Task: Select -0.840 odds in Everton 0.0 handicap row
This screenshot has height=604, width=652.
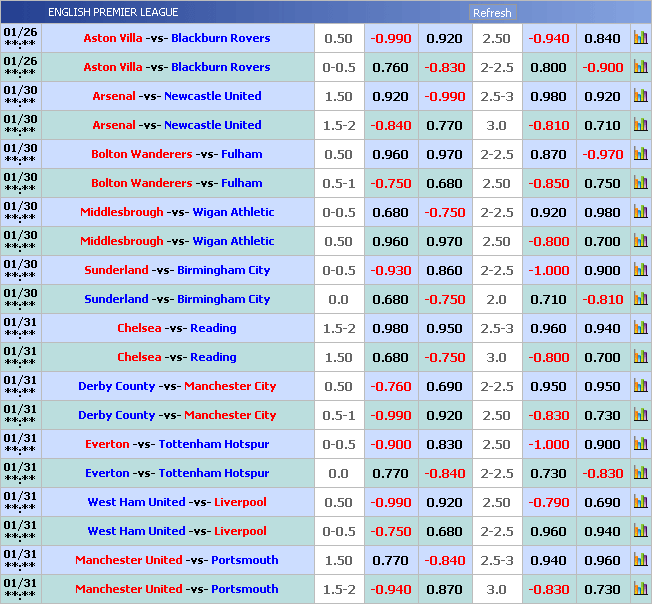Action: [x=445, y=473]
